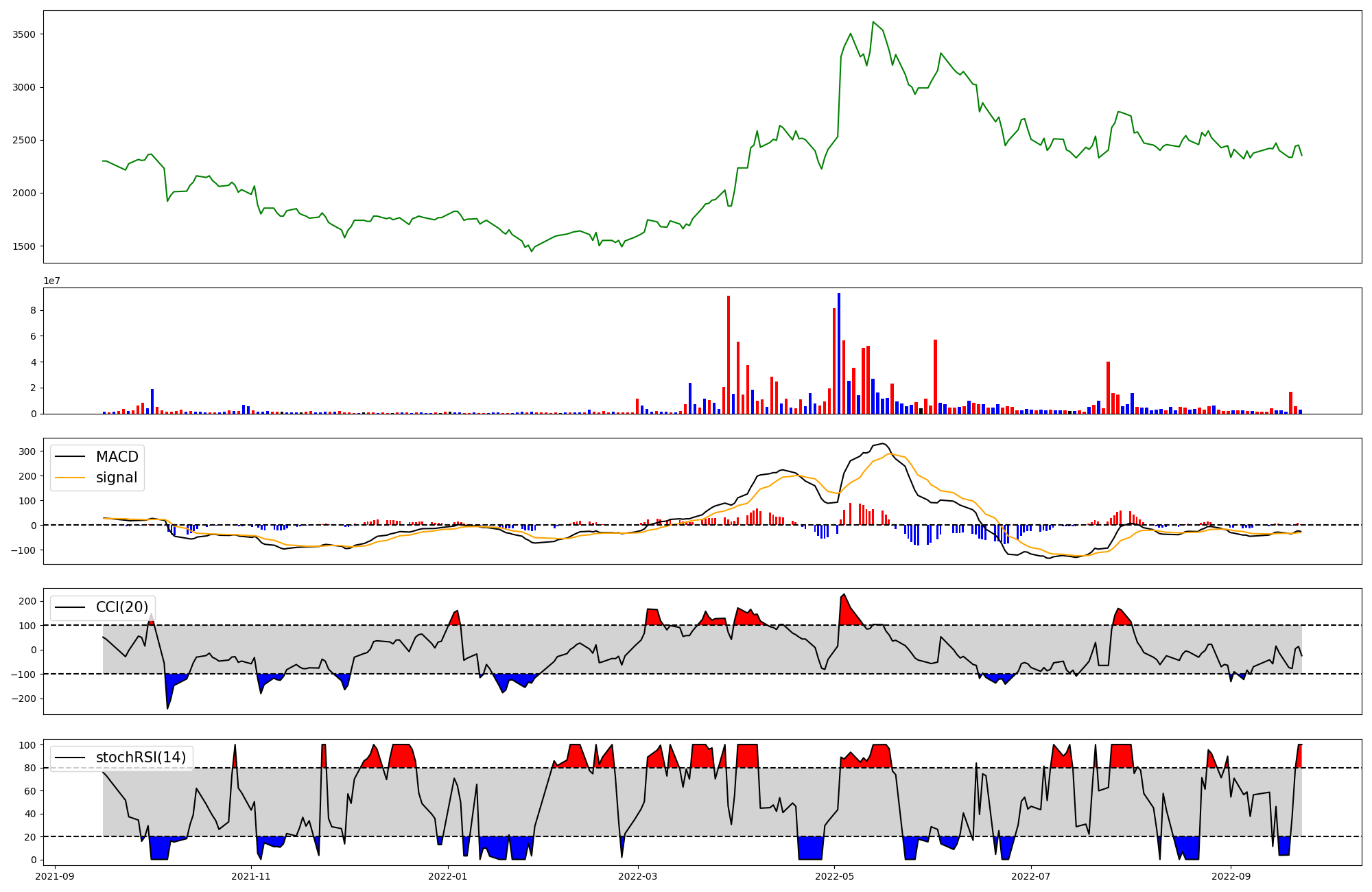
Task: Click the -100 tick on MACD axis
Action: (24, 550)
